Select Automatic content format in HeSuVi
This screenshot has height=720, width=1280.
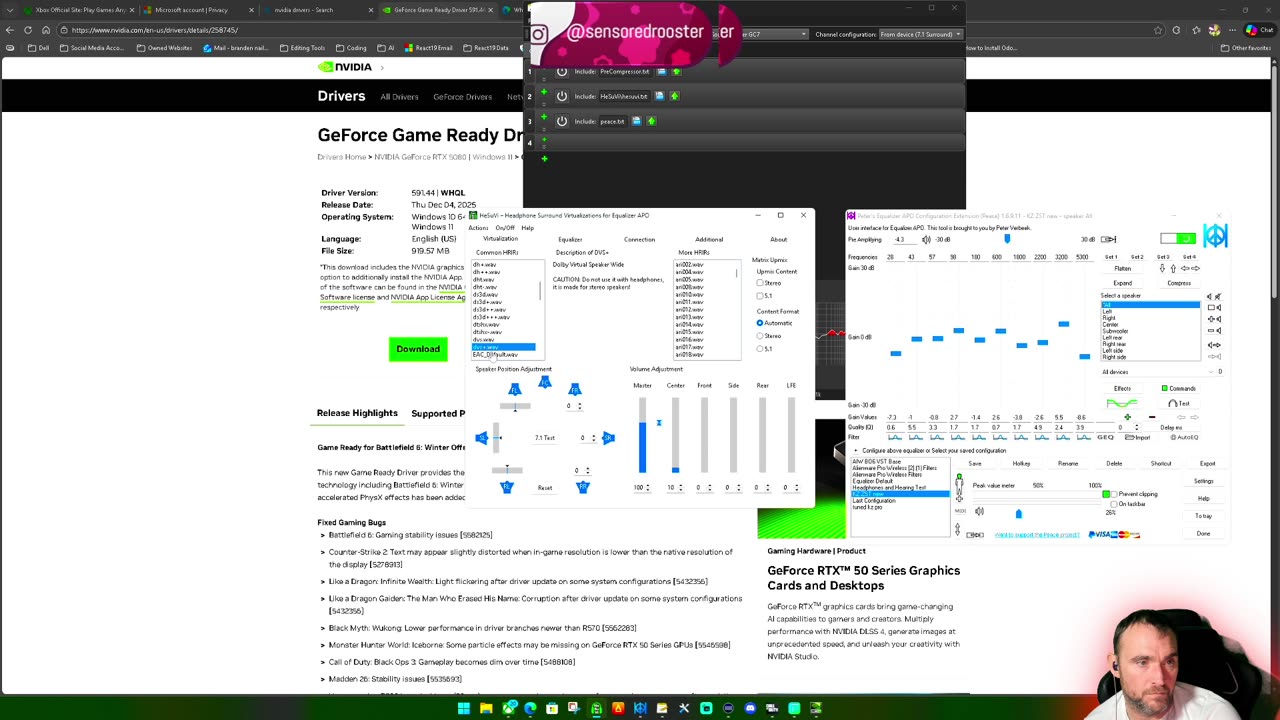point(760,323)
